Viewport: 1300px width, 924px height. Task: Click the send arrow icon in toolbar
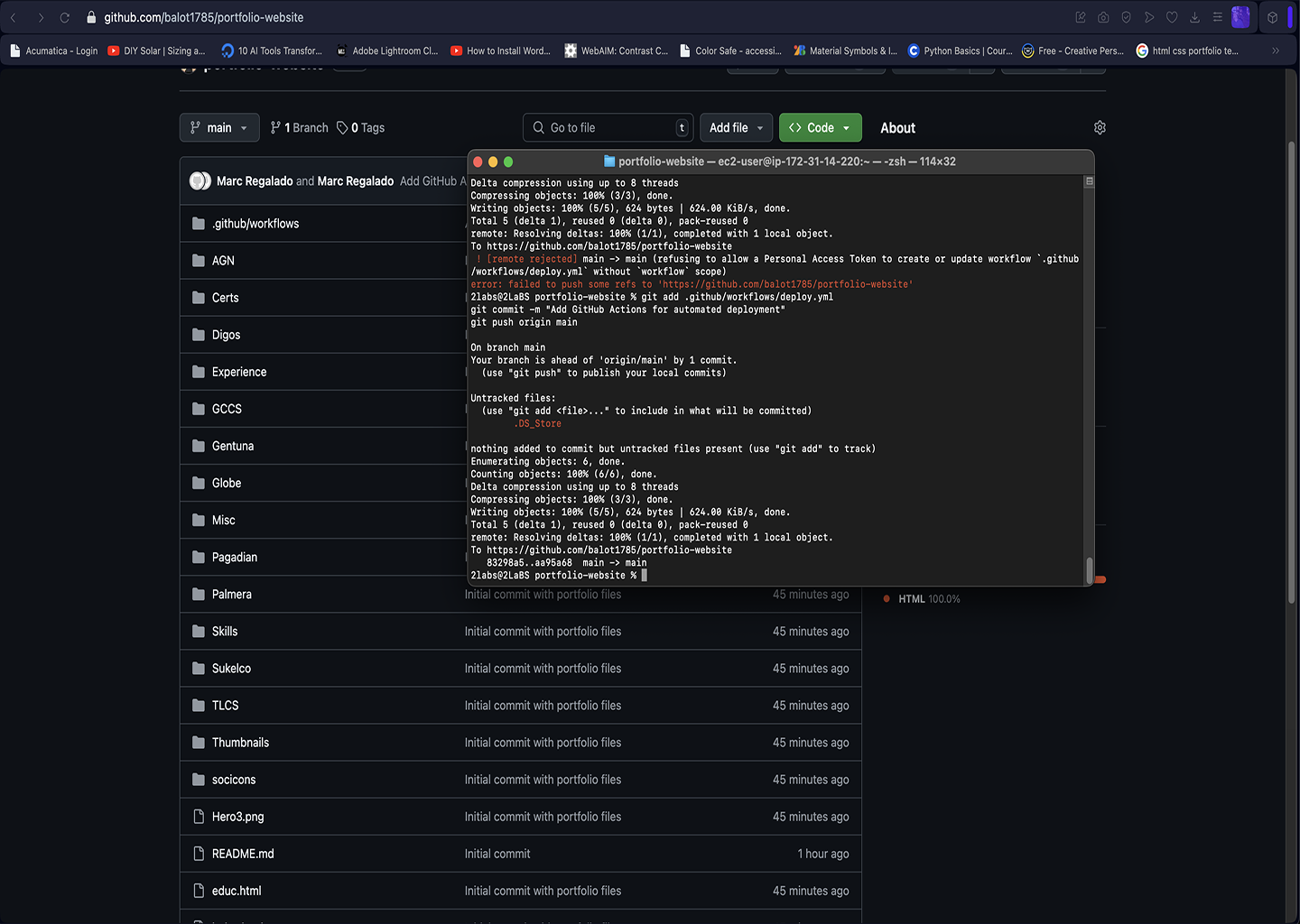click(x=1149, y=17)
